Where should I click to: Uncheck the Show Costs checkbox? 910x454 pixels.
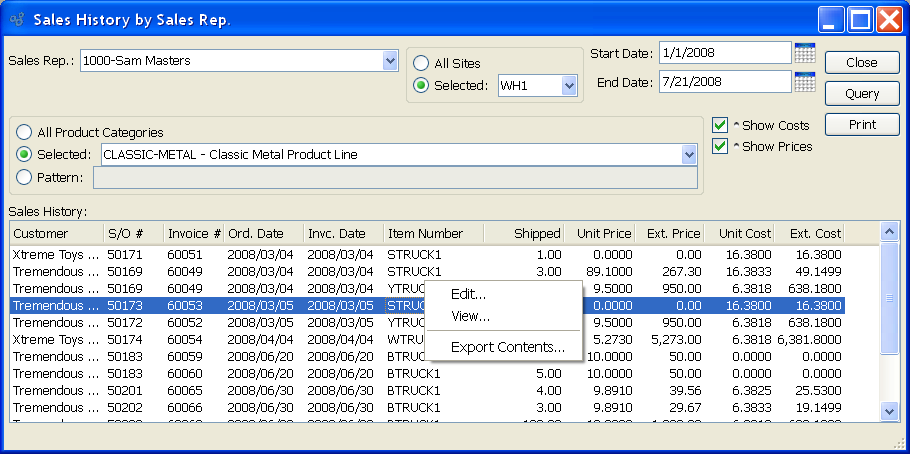tap(720, 125)
